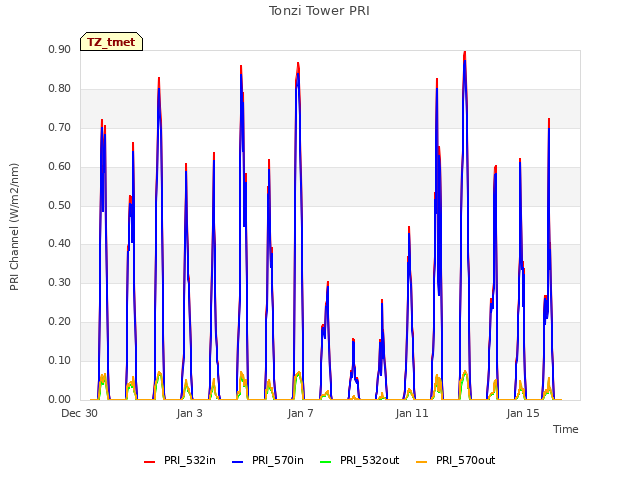Click the green PRI_532out legend swatch
The image size is (640, 480).
tap(326, 462)
